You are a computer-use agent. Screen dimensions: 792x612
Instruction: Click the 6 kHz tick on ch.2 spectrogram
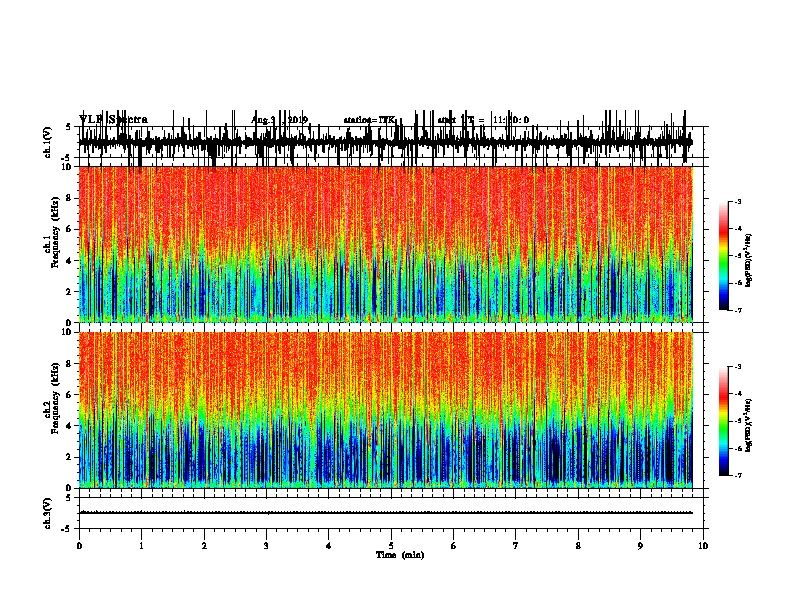tap(69, 395)
